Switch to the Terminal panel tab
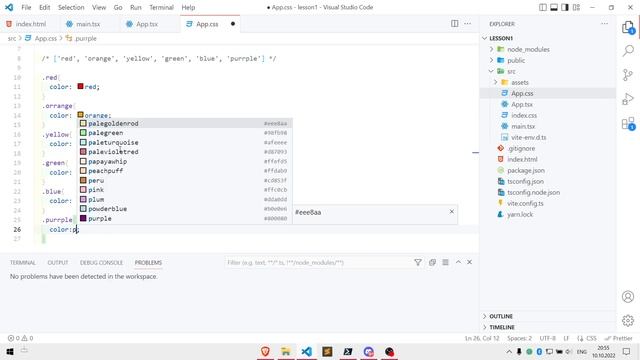This screenshot has width=640, height=360. 23,262
